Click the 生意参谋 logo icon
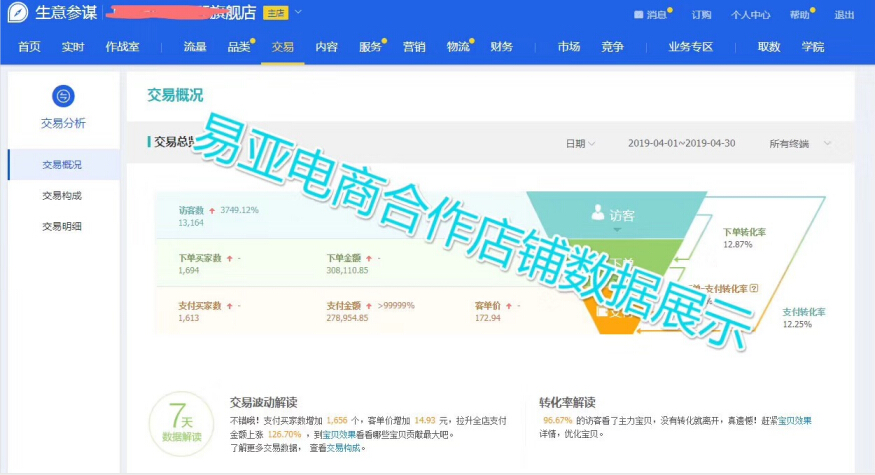The image size is (875, 475). point(17,14)
